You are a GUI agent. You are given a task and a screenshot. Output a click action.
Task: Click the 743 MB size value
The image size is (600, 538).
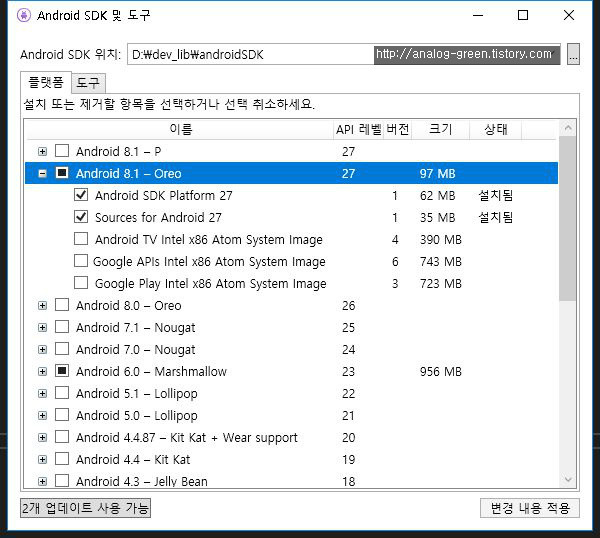[441, 262]
